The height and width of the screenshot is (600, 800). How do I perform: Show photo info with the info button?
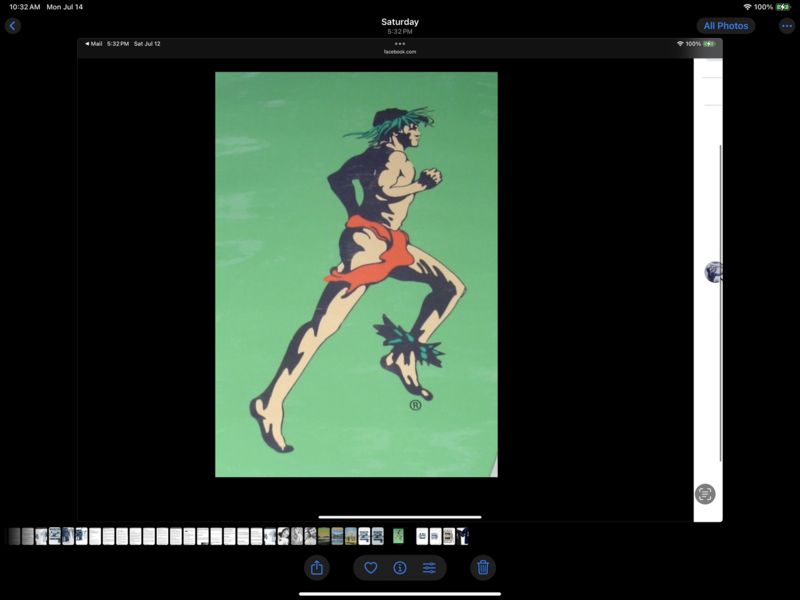click(400, 568)
